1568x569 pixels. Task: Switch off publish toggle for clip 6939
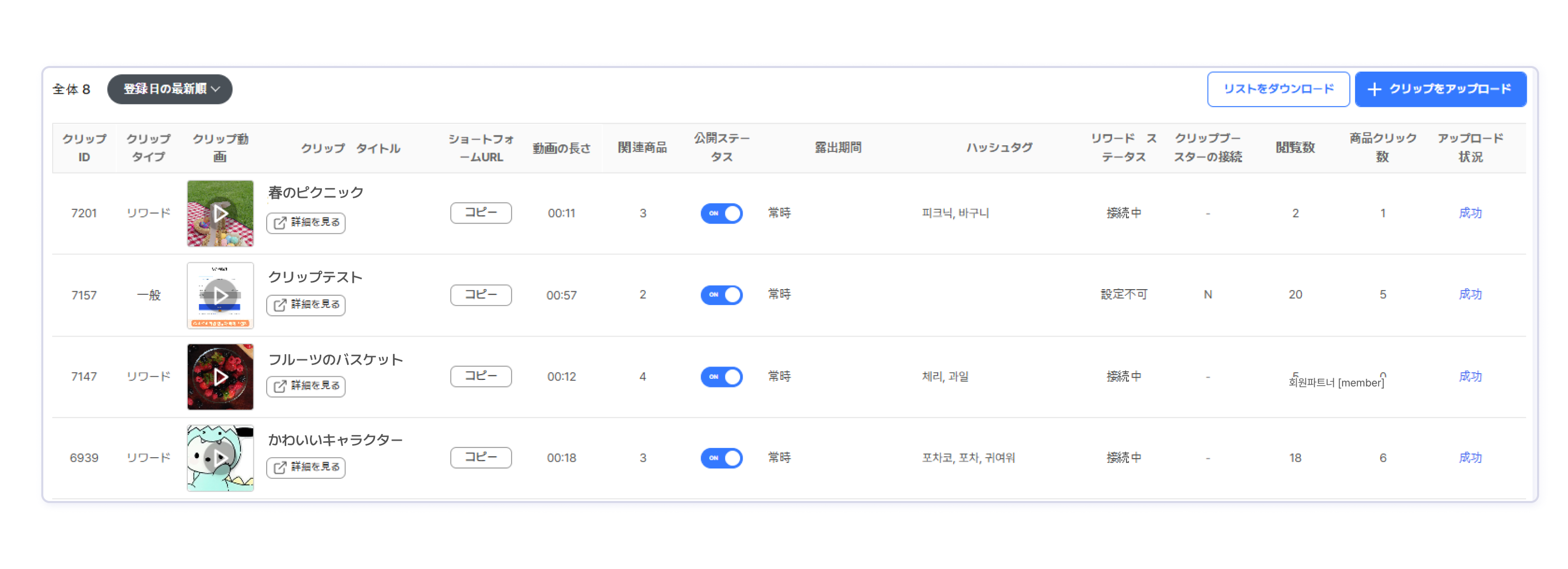pos(721,458)
